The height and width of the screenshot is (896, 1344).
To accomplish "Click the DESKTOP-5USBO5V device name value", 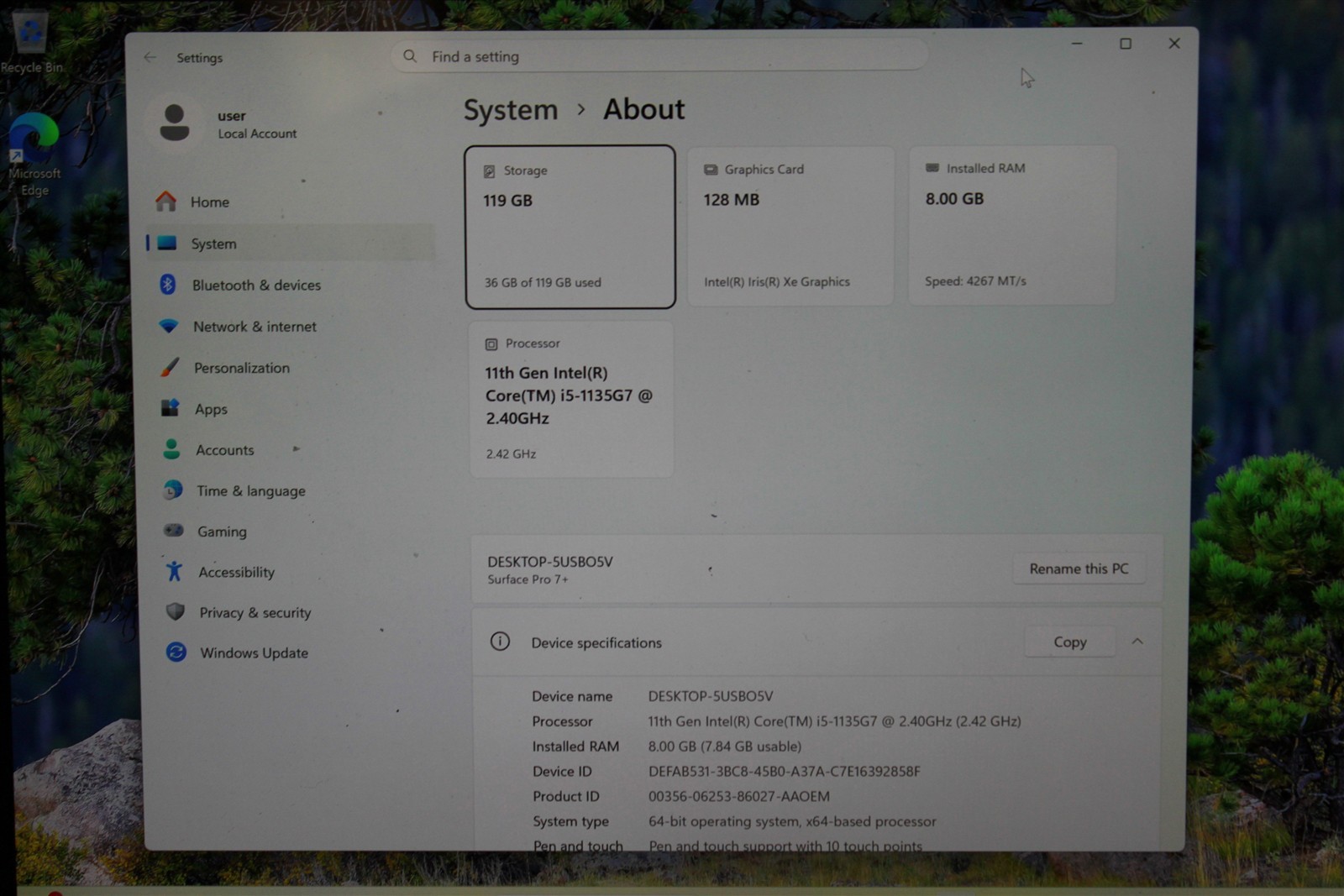I will click(x=711, y=696).
